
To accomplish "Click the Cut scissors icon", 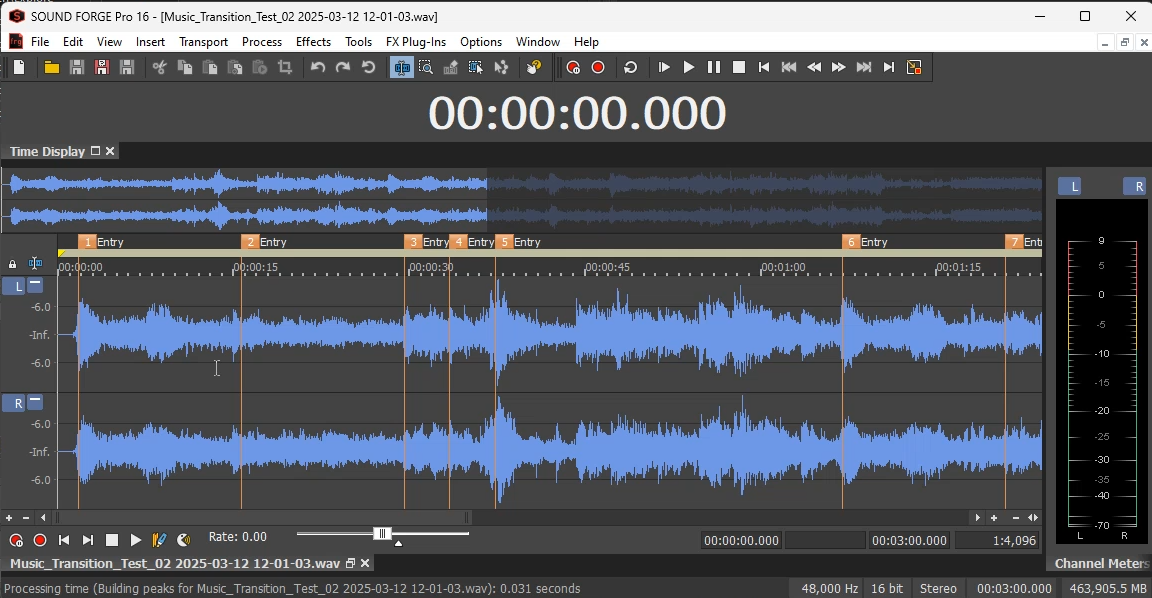I will [x=159, y=68].
